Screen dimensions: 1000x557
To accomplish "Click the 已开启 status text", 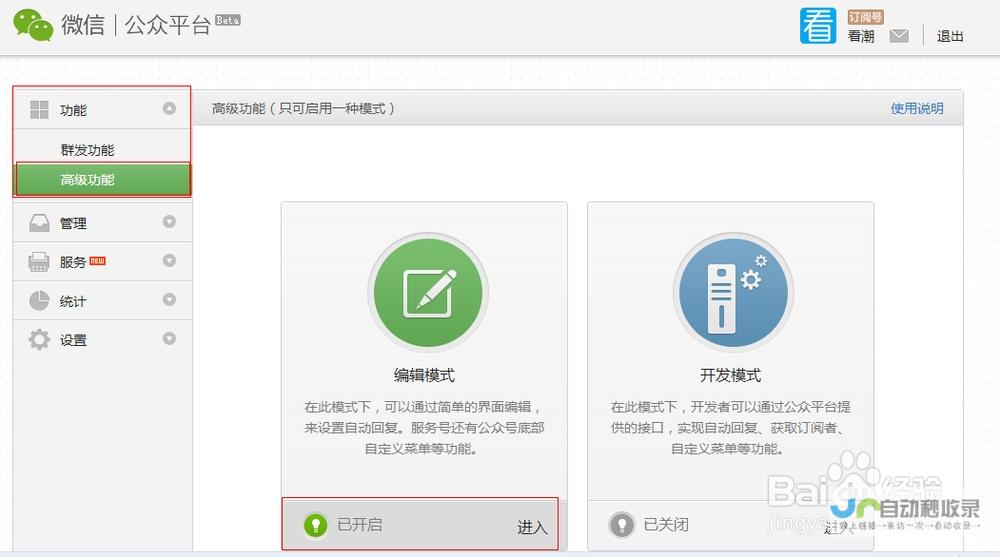I will point(360,524).
